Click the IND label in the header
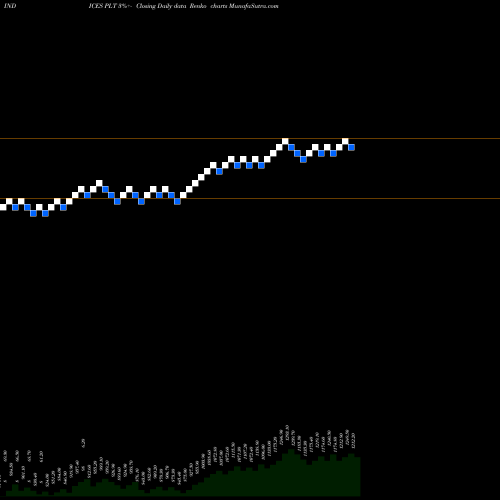 (10, 6)
